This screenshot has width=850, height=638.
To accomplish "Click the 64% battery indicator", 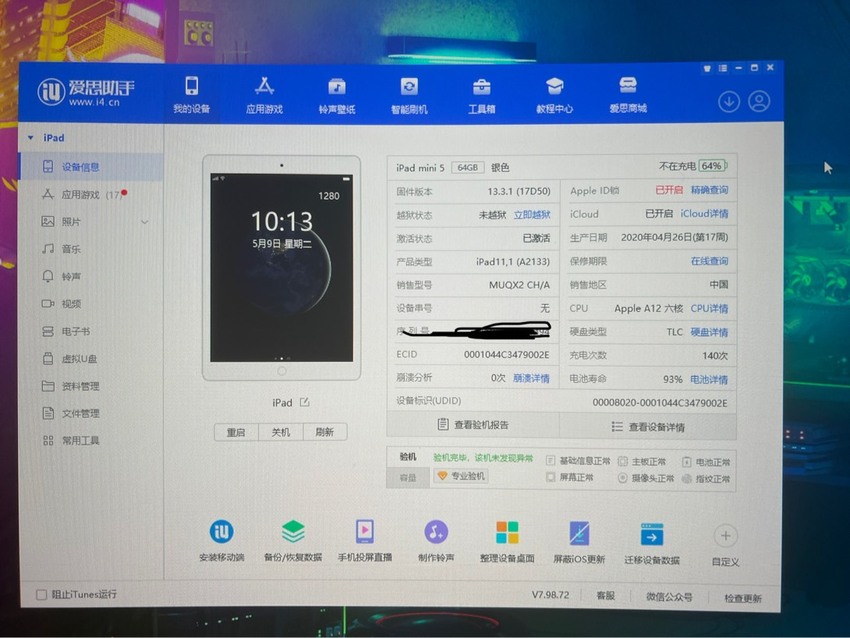I will click(x=712, y=165).
